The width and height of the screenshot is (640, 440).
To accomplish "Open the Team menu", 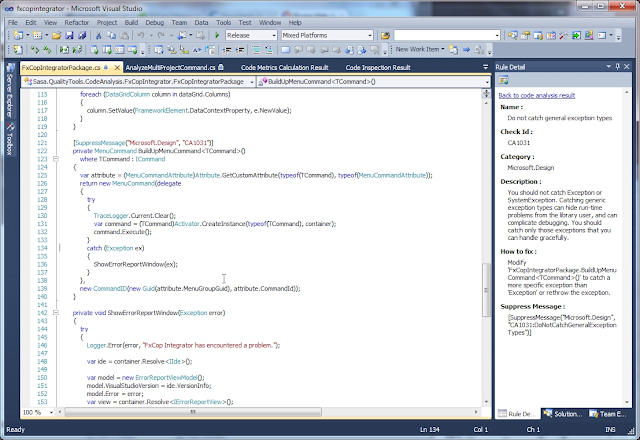I will [179, 22].
